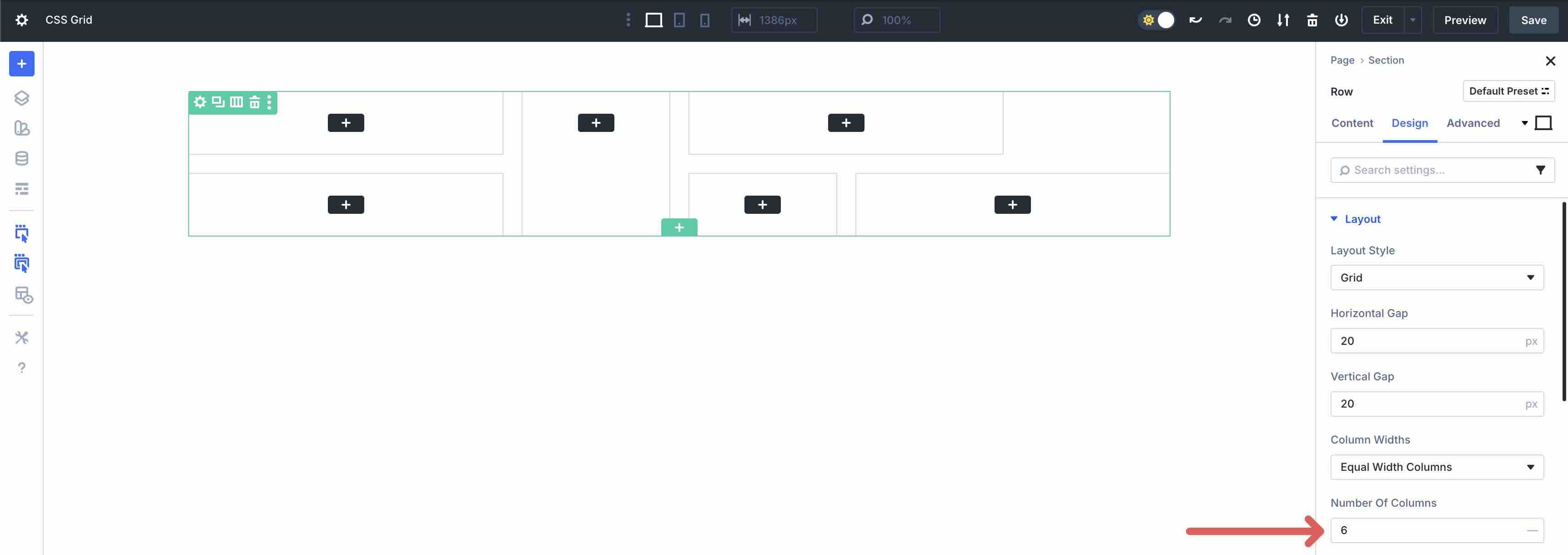Save the page

click(x=1533, y=20)
